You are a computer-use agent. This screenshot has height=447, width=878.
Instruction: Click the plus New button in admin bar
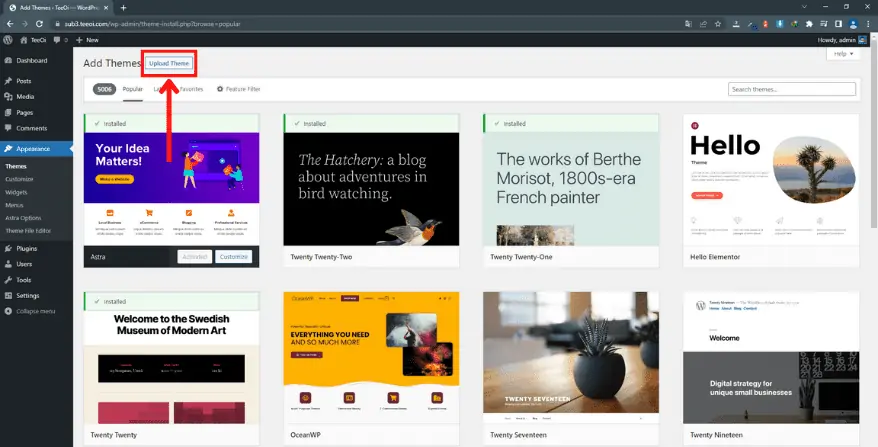click(x=87, y=40)
